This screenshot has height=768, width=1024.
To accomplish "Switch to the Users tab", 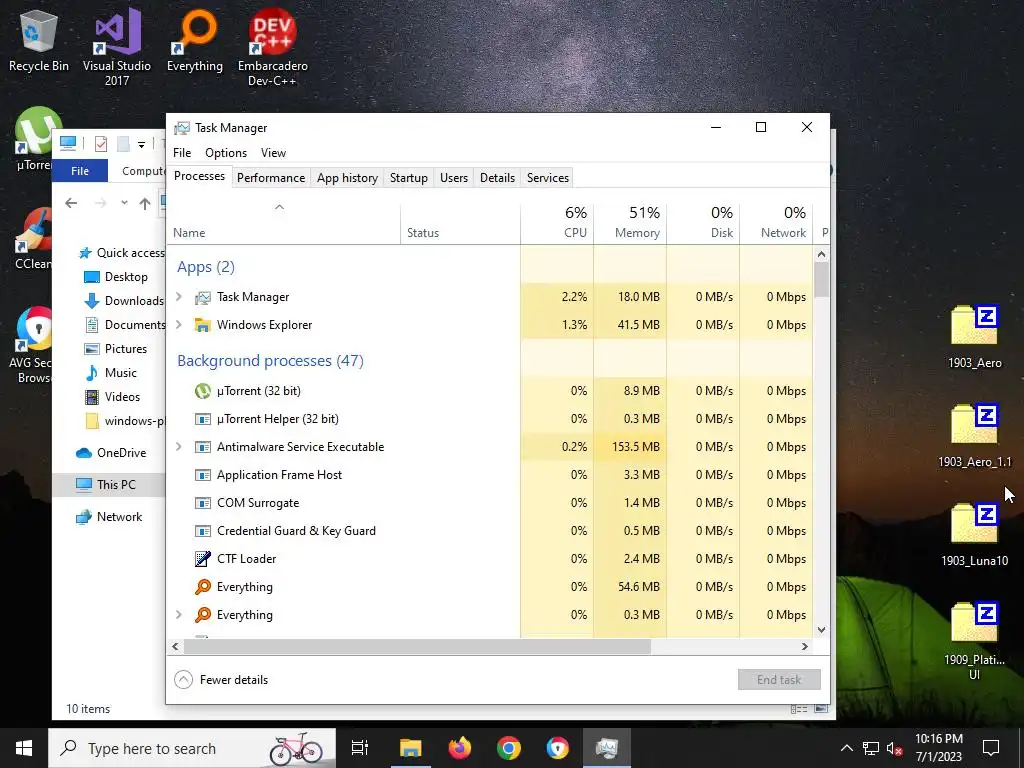I will tap(454, 178).
